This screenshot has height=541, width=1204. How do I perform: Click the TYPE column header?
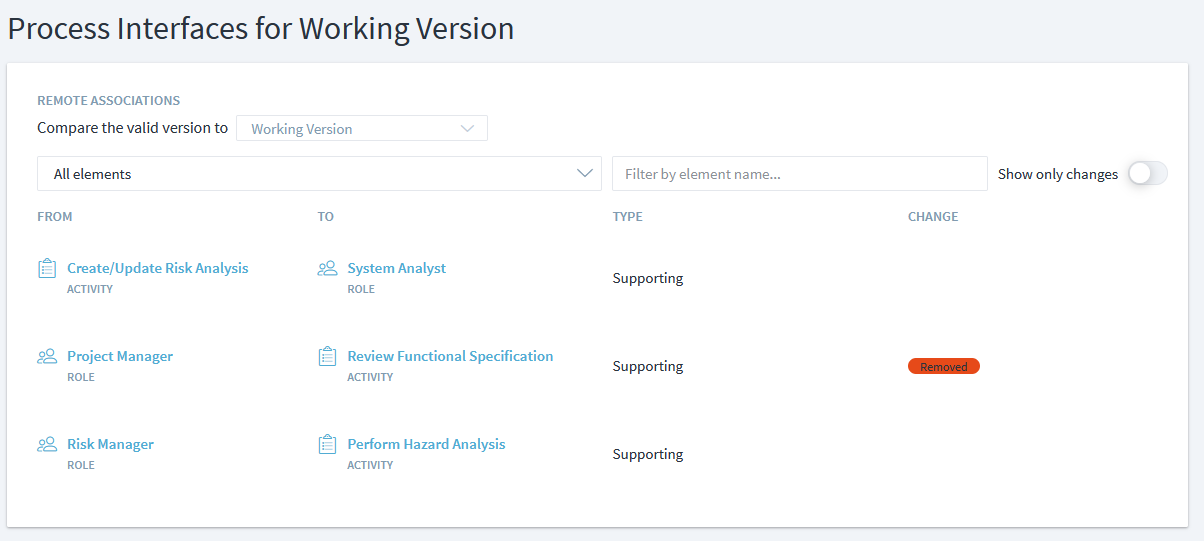click(x=627, y=217)
